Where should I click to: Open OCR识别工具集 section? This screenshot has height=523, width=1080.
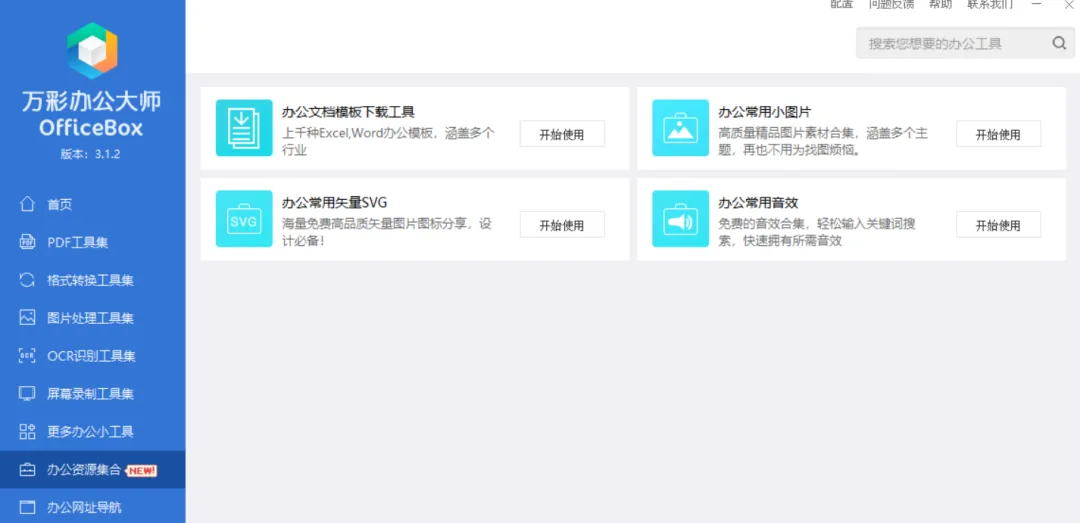pos(92,356)
